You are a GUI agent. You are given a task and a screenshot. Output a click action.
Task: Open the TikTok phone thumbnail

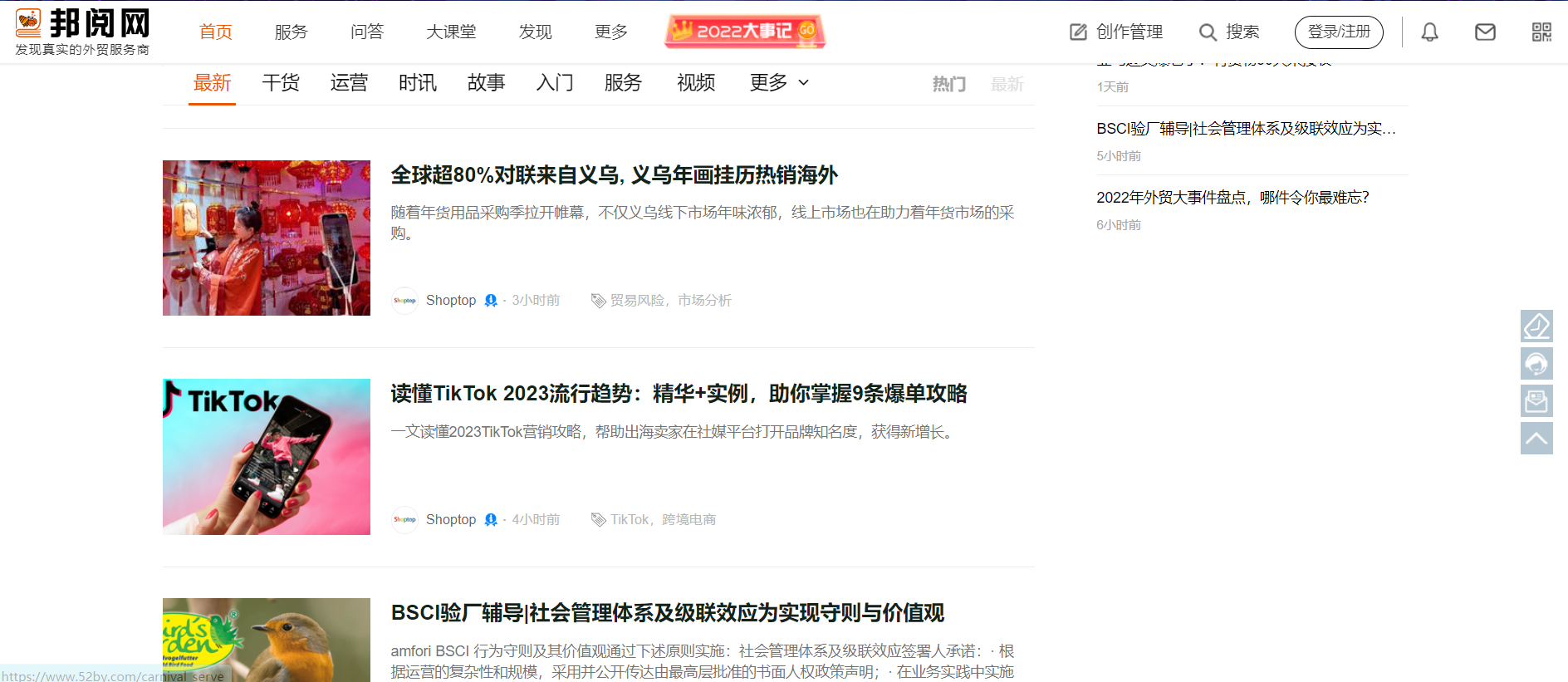tap(267, 457)
